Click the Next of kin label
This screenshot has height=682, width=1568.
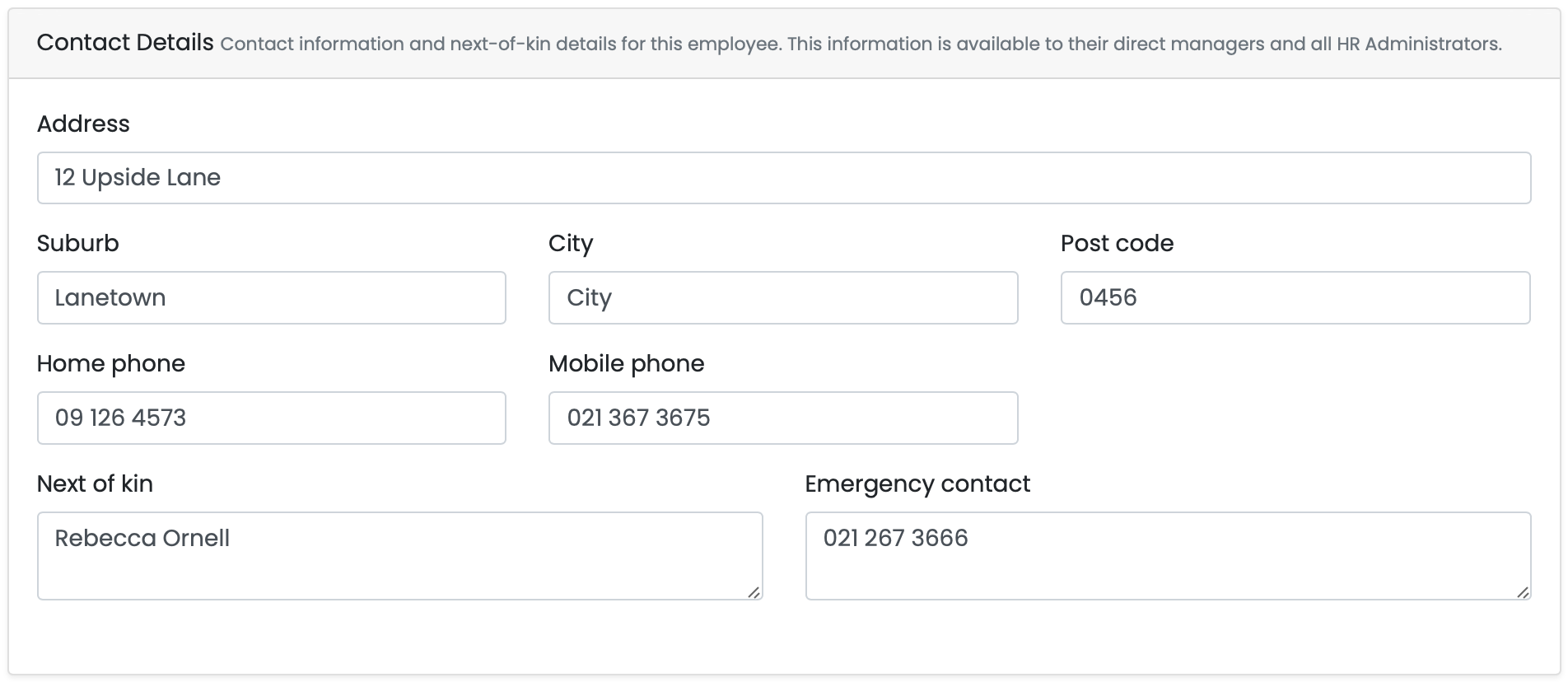[x=95, y=484]
